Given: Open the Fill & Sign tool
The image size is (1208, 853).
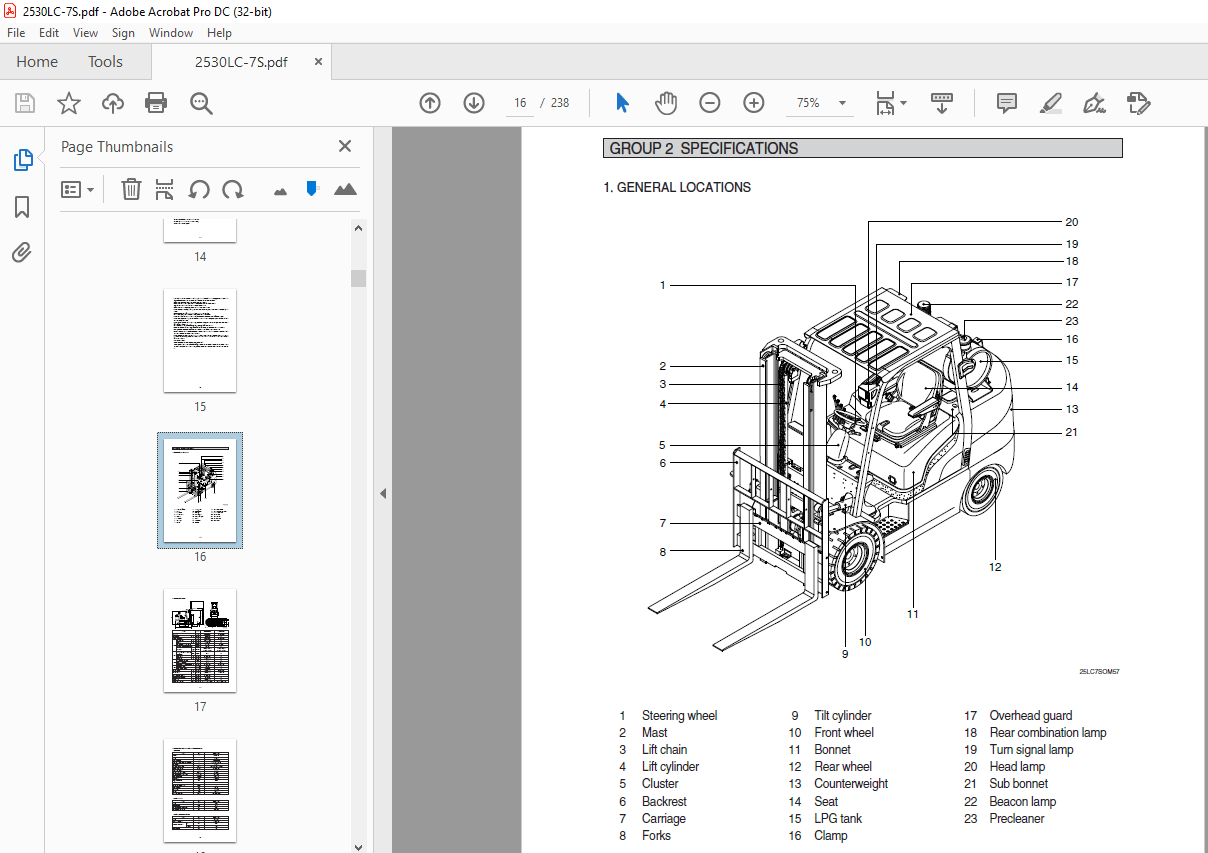Looking at the screenshot, I should [x=1094, y=103].
